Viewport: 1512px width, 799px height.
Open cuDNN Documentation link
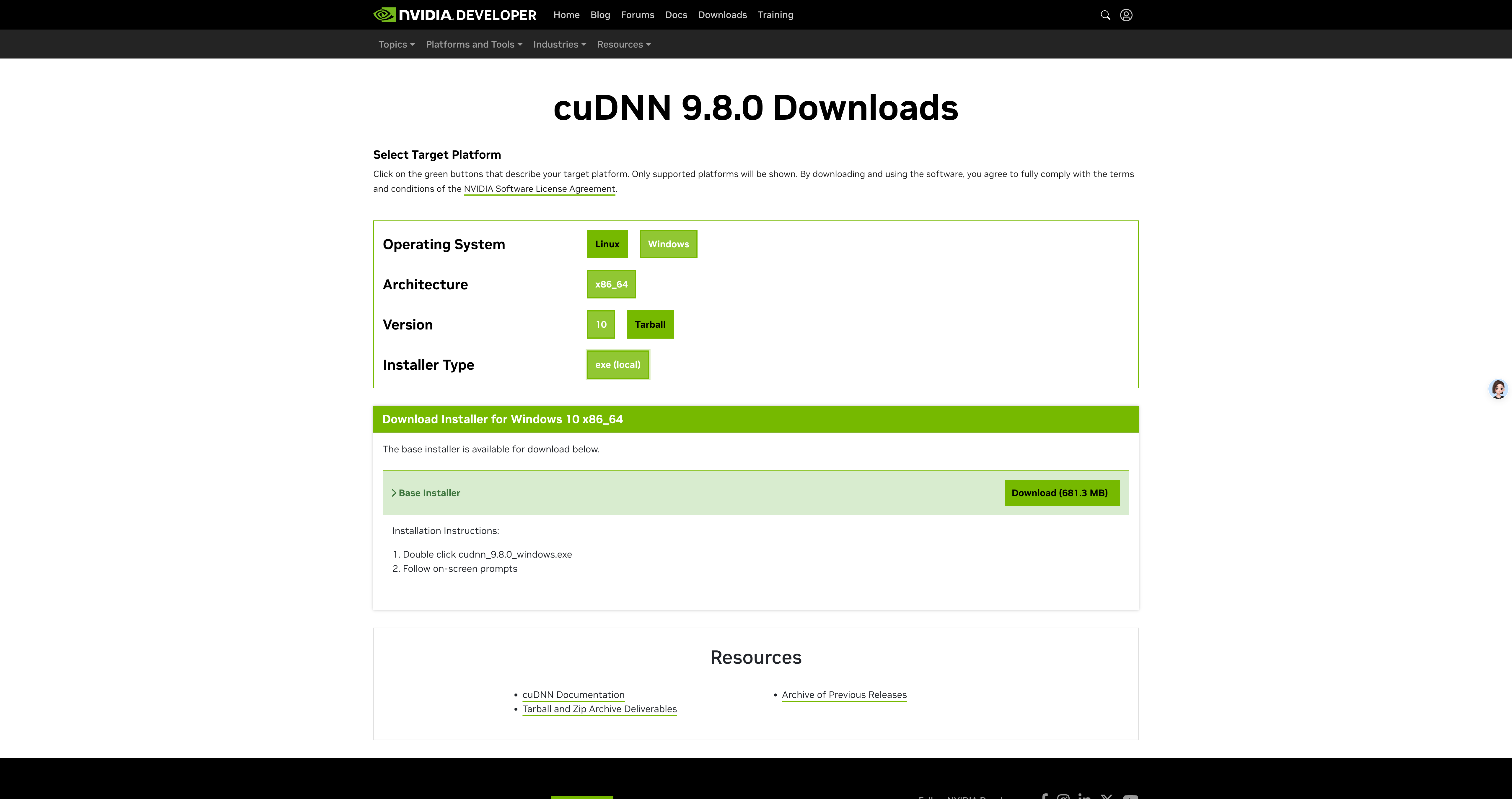pyautogui.click(x=573, y=695)
